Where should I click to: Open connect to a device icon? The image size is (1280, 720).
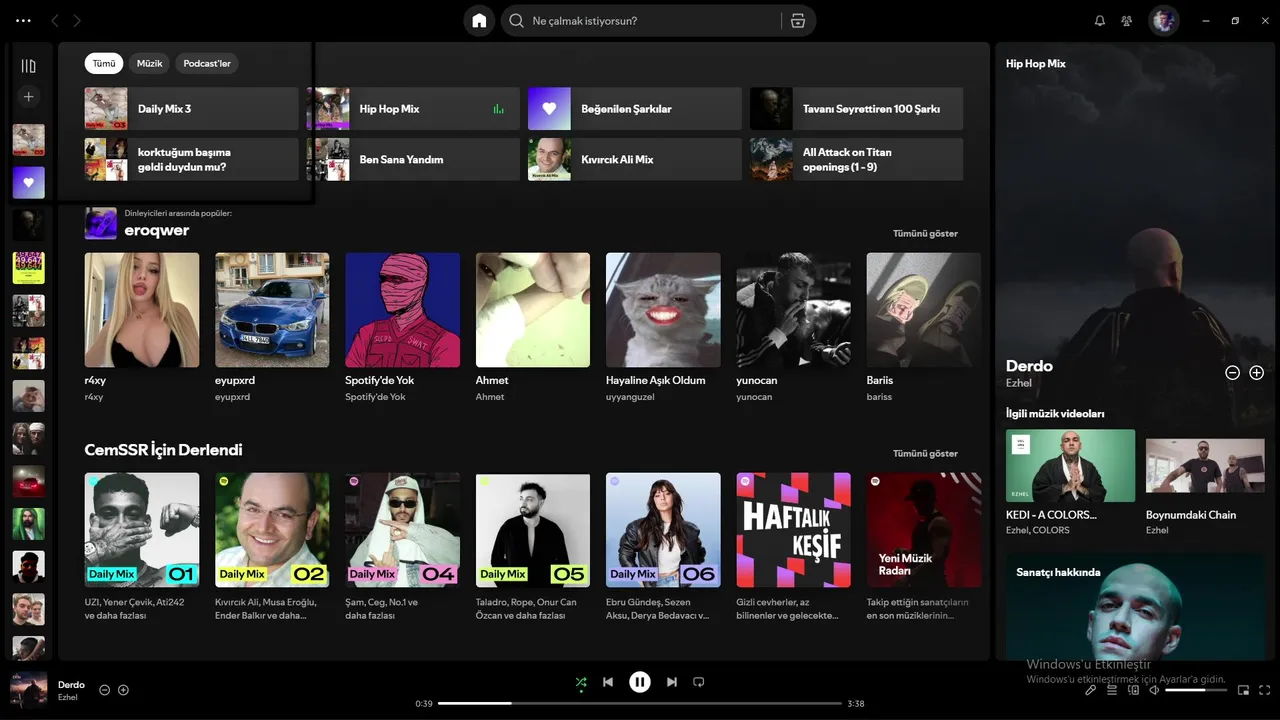[1133, 690]
